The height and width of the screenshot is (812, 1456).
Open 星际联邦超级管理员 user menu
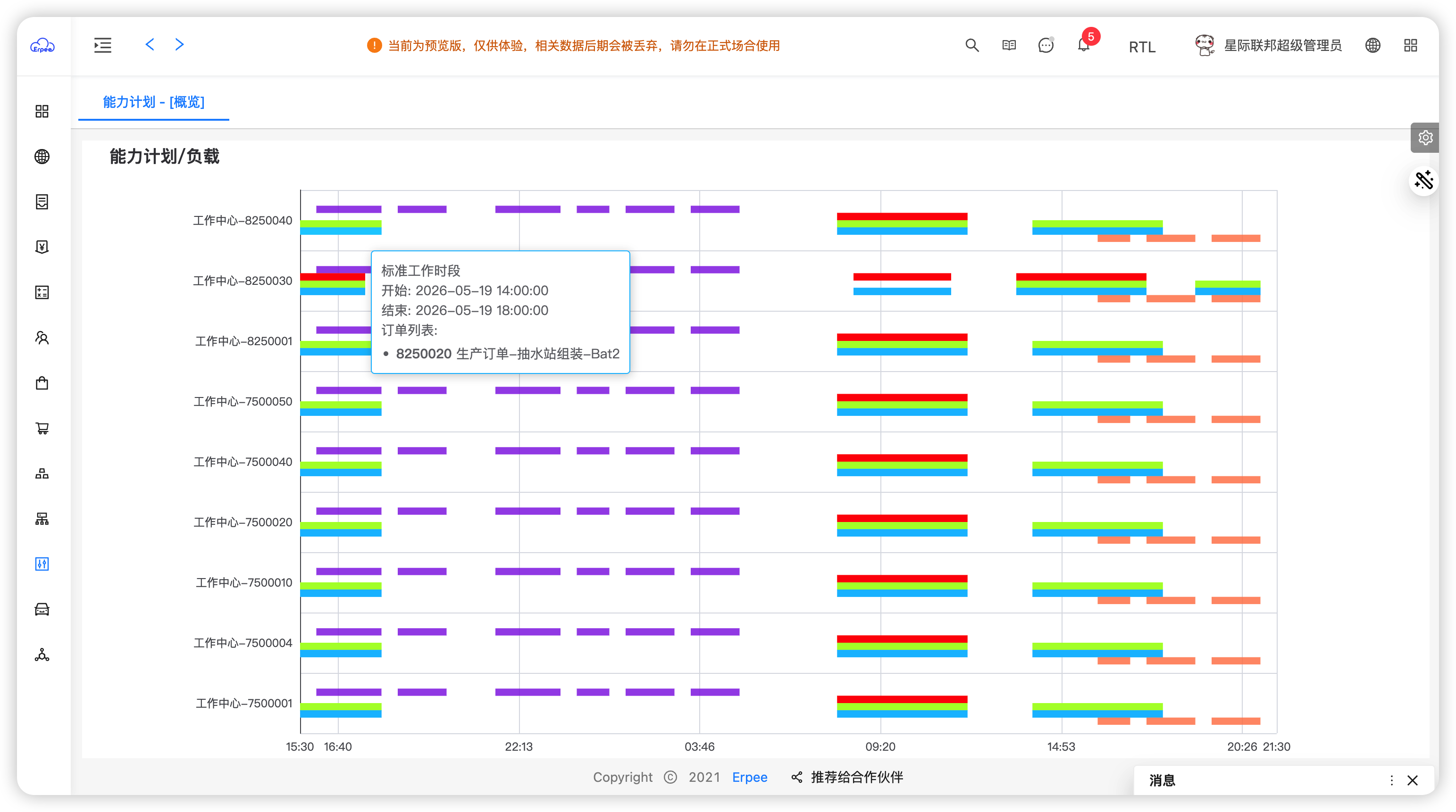[x=1268, y=45]
